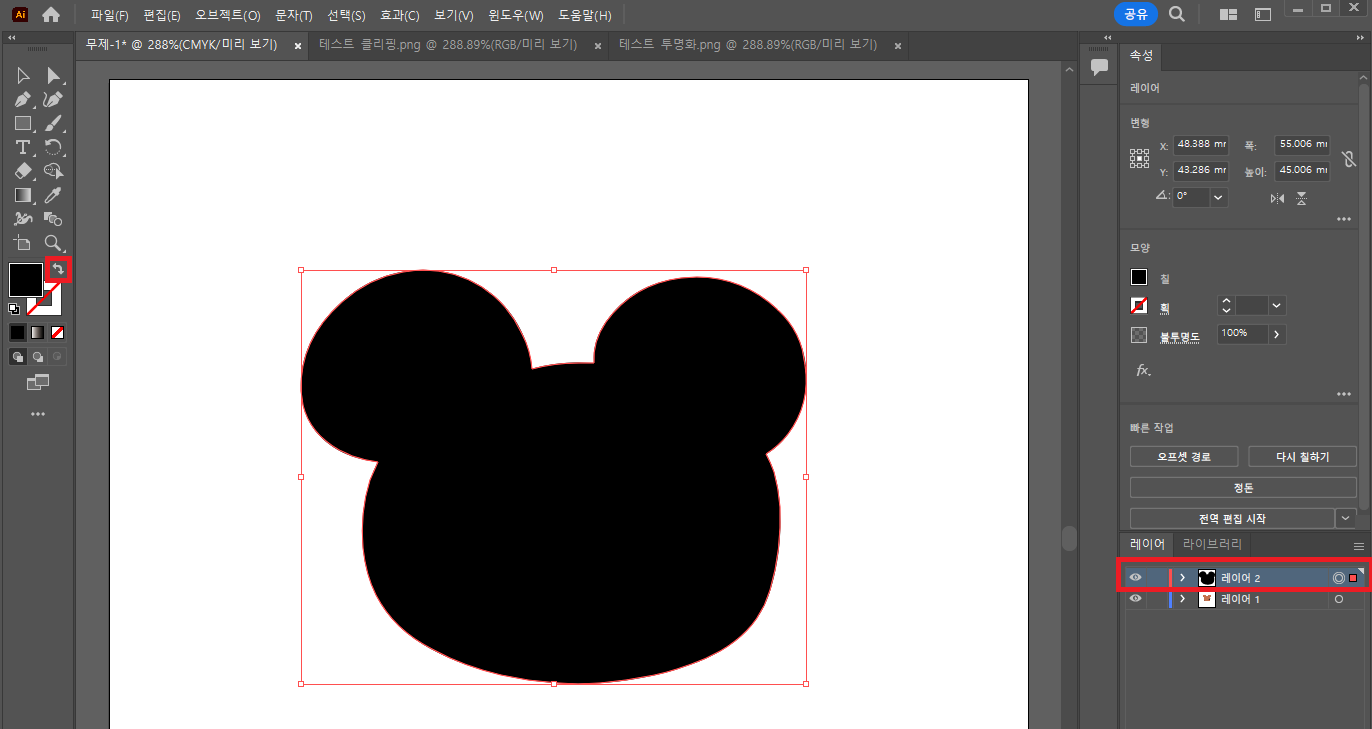Collapse the right panel dock double arrows
Screen dimensions: 1372x729
click(x=1358, y=37)
